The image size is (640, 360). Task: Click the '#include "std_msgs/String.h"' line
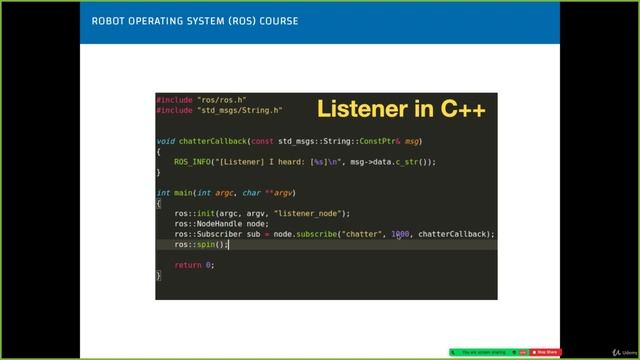pyautogui.click(x=220, y=110)
